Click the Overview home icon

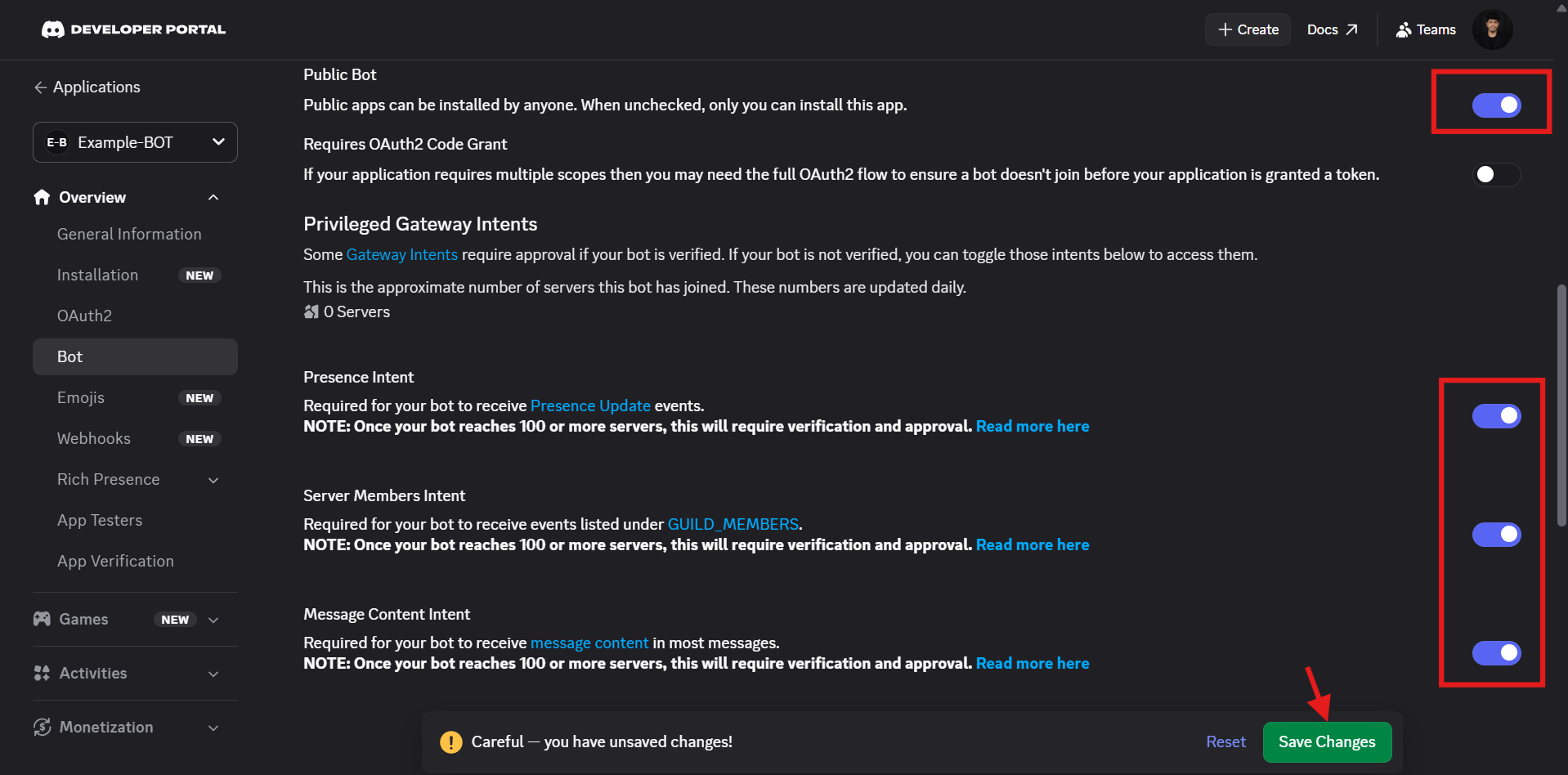42,197
